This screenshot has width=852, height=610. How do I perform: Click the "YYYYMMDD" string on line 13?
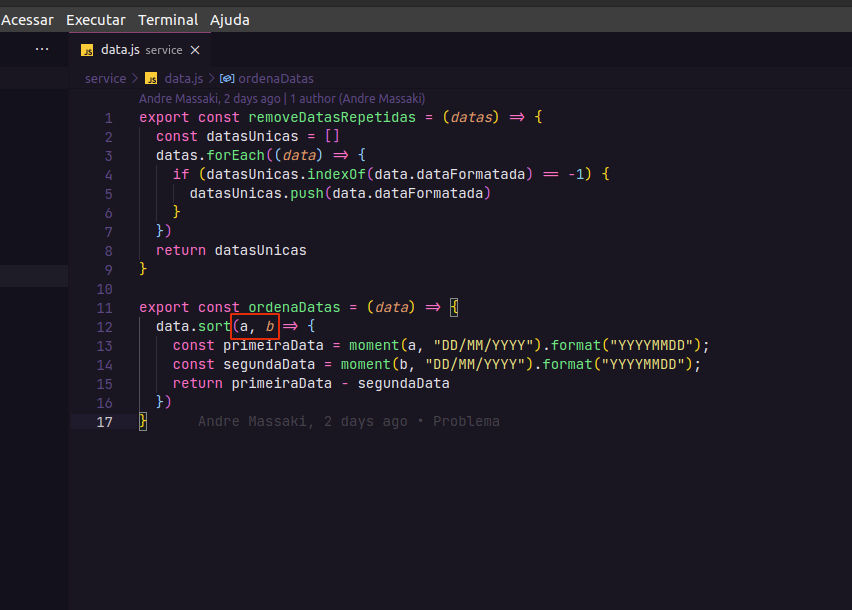[651, 345]
